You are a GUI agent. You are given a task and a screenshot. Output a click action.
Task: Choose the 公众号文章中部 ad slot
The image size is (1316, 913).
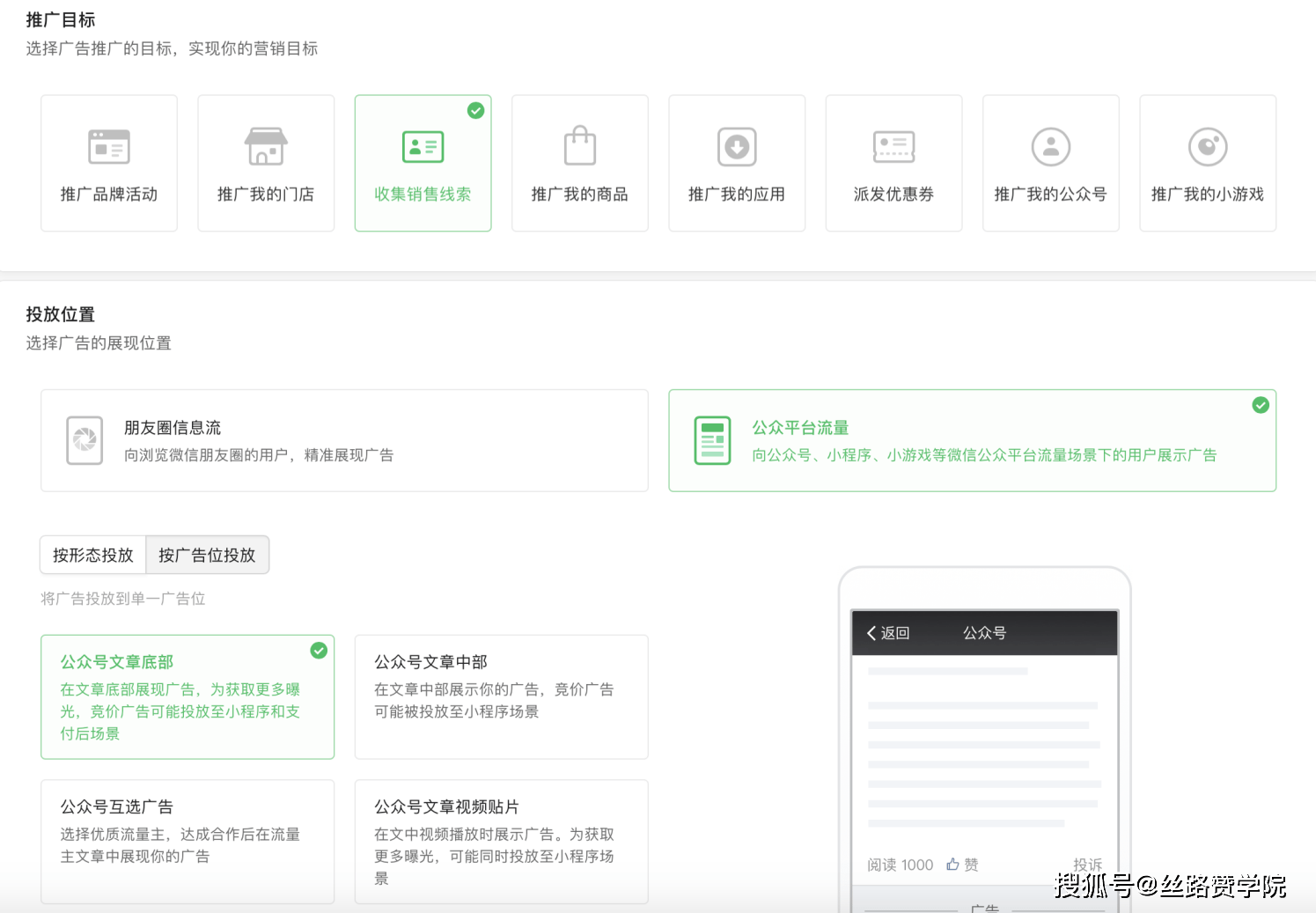pyautogui.click(x=502, y=696)
